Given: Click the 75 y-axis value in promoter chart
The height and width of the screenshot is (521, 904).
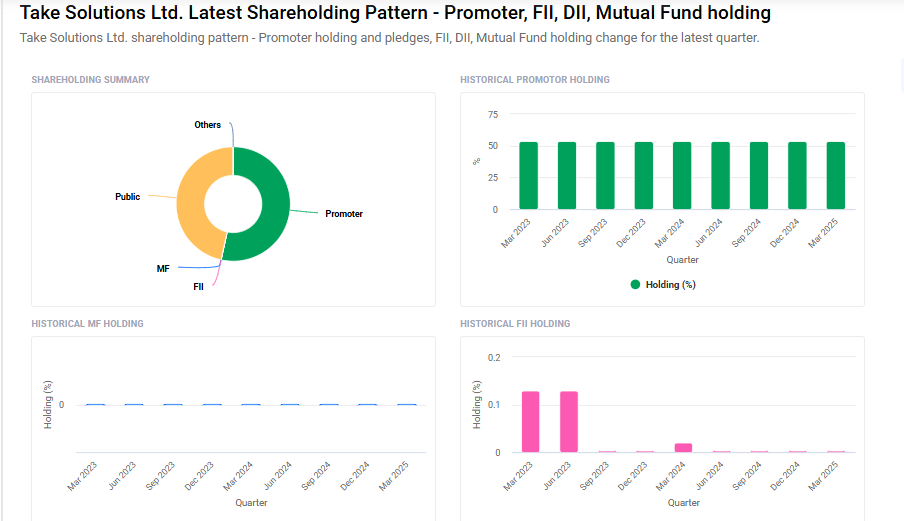Looking at the screenshot, I should pos(493,114).
